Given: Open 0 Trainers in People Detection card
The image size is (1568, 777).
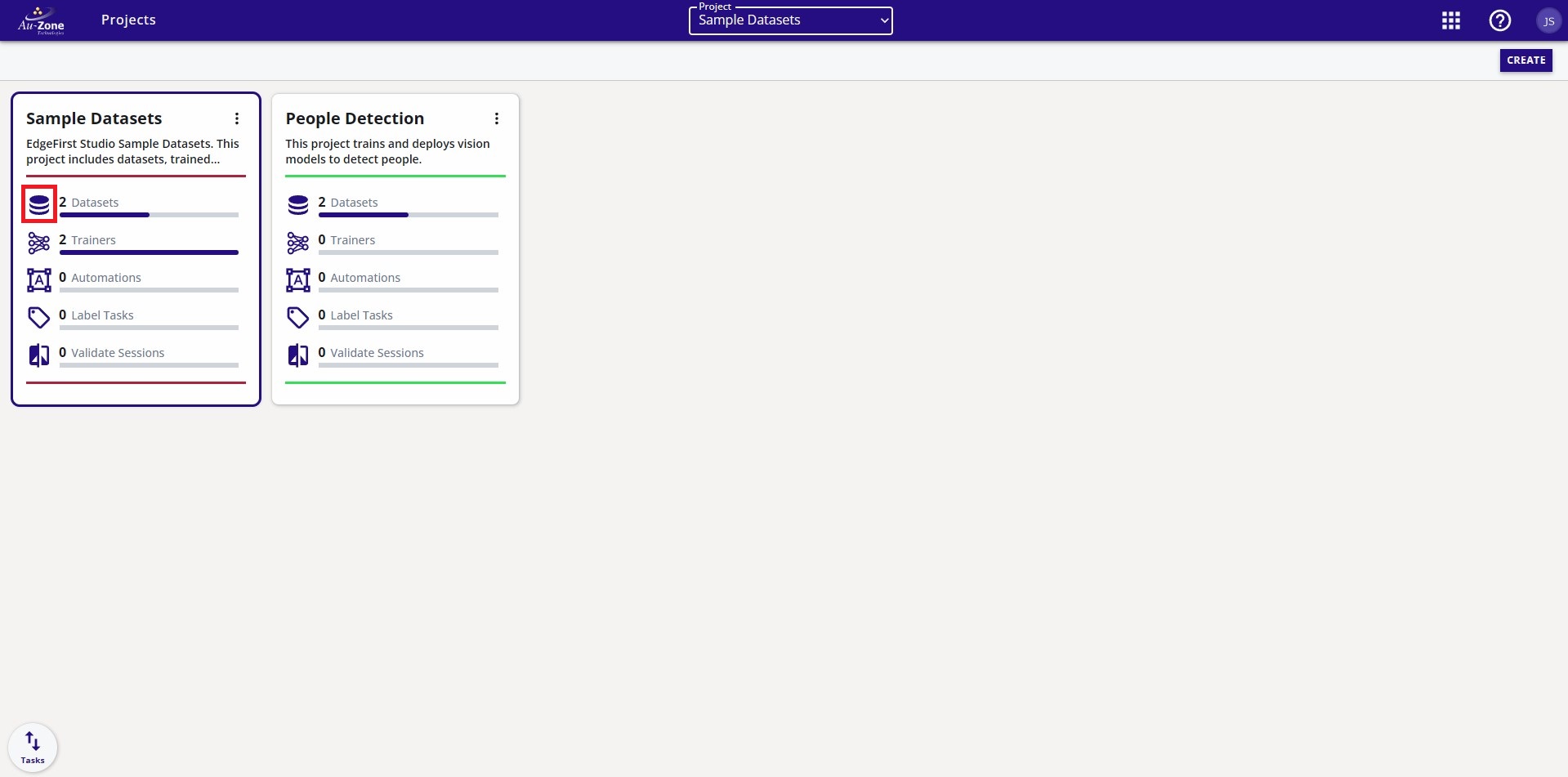Looking at the screenshot, I should [346, 239].
